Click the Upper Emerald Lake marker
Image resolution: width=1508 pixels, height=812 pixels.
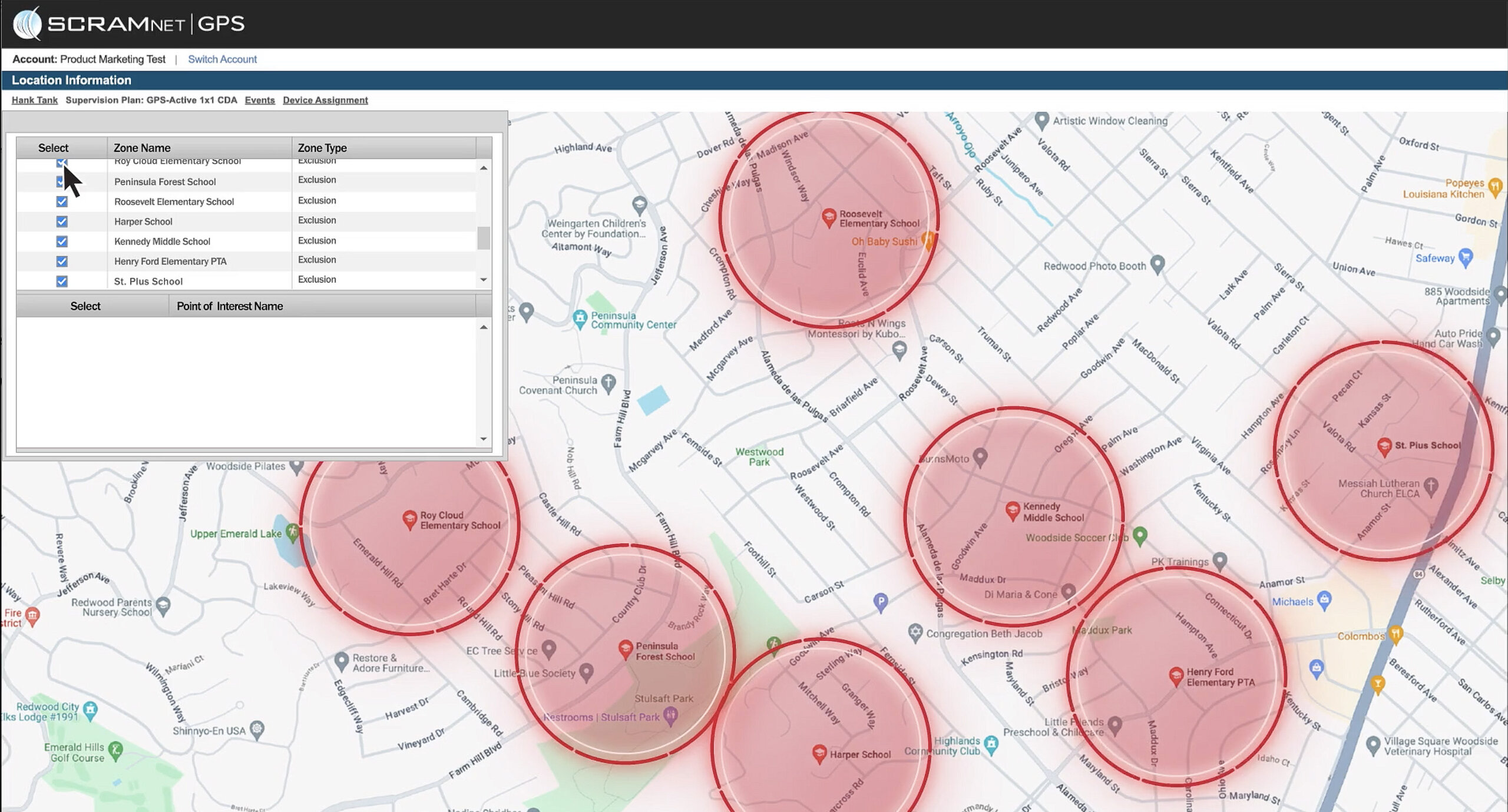292,533
